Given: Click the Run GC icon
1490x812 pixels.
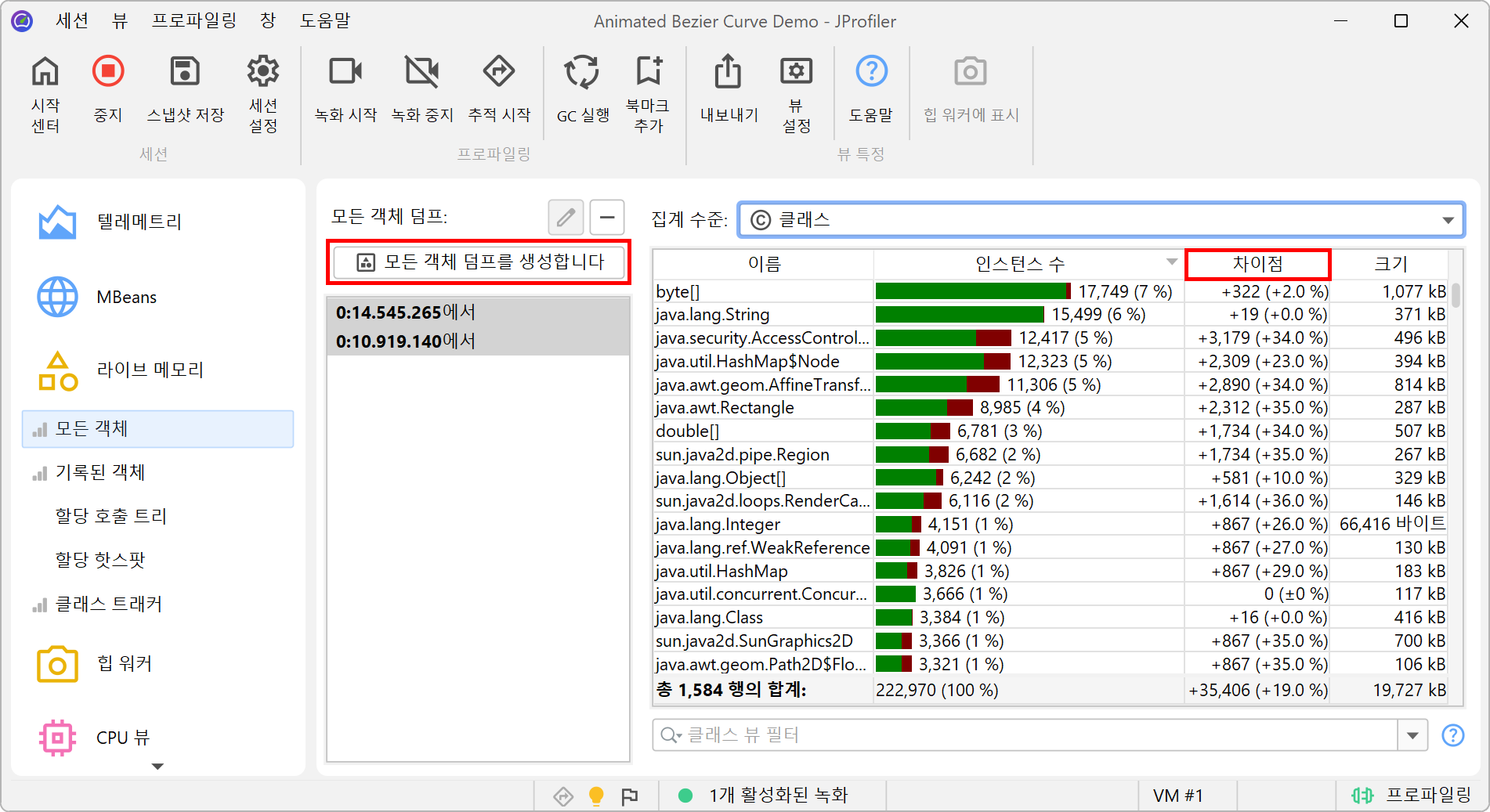Looking at the screenshot, I should (582, 72).
